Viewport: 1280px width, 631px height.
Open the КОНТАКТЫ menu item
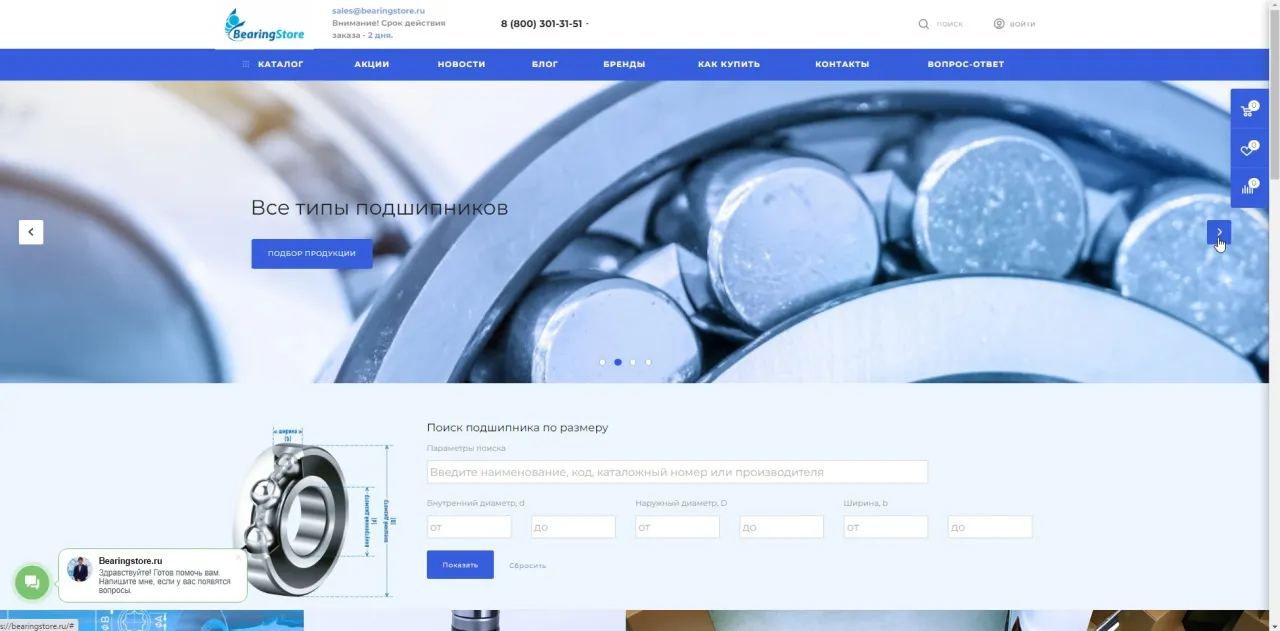[843, 63]
